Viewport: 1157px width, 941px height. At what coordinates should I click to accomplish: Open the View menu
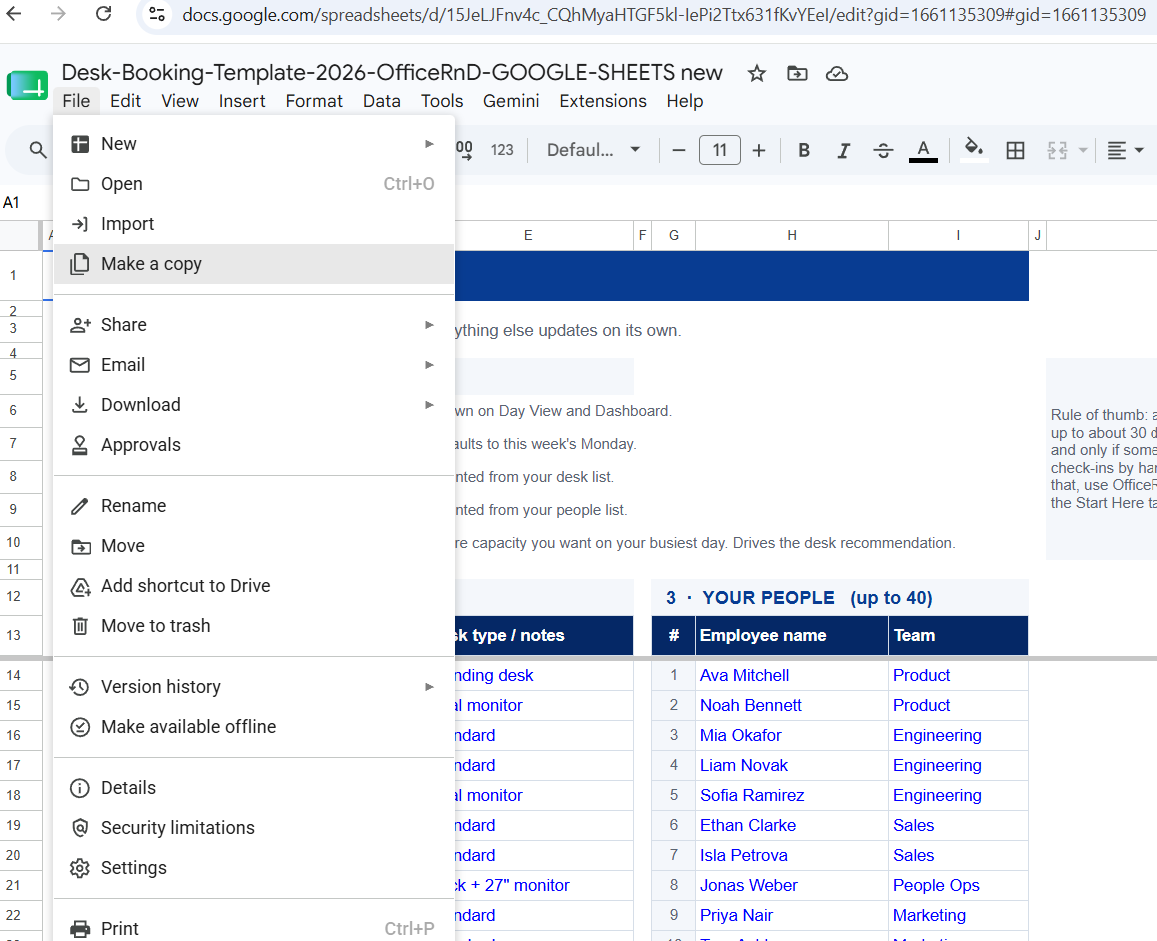[180, 101]
